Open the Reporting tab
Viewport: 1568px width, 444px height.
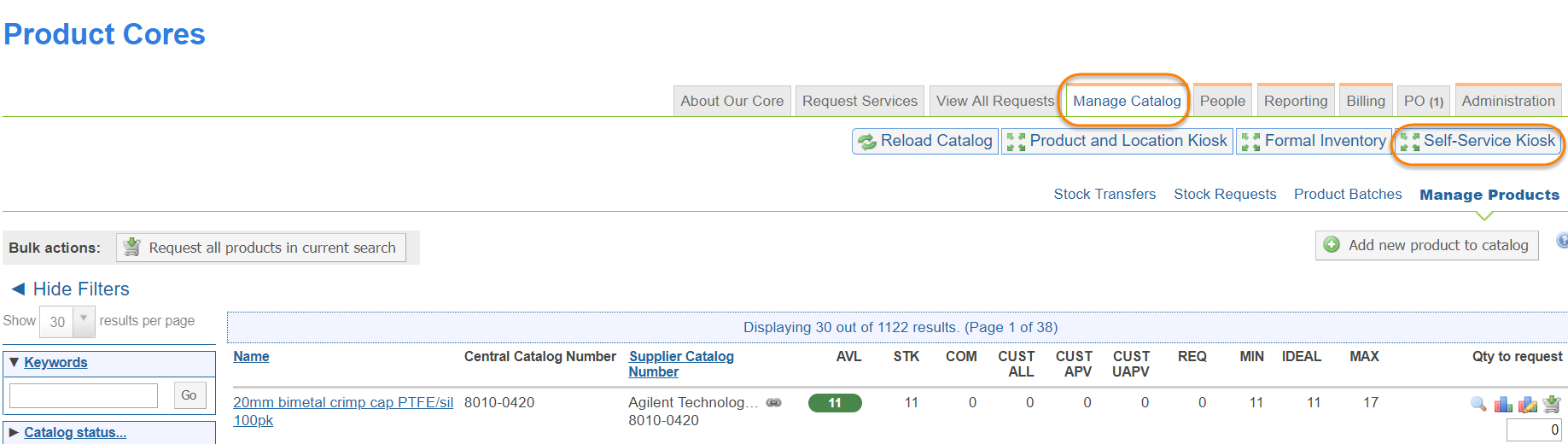[1295, 101]
